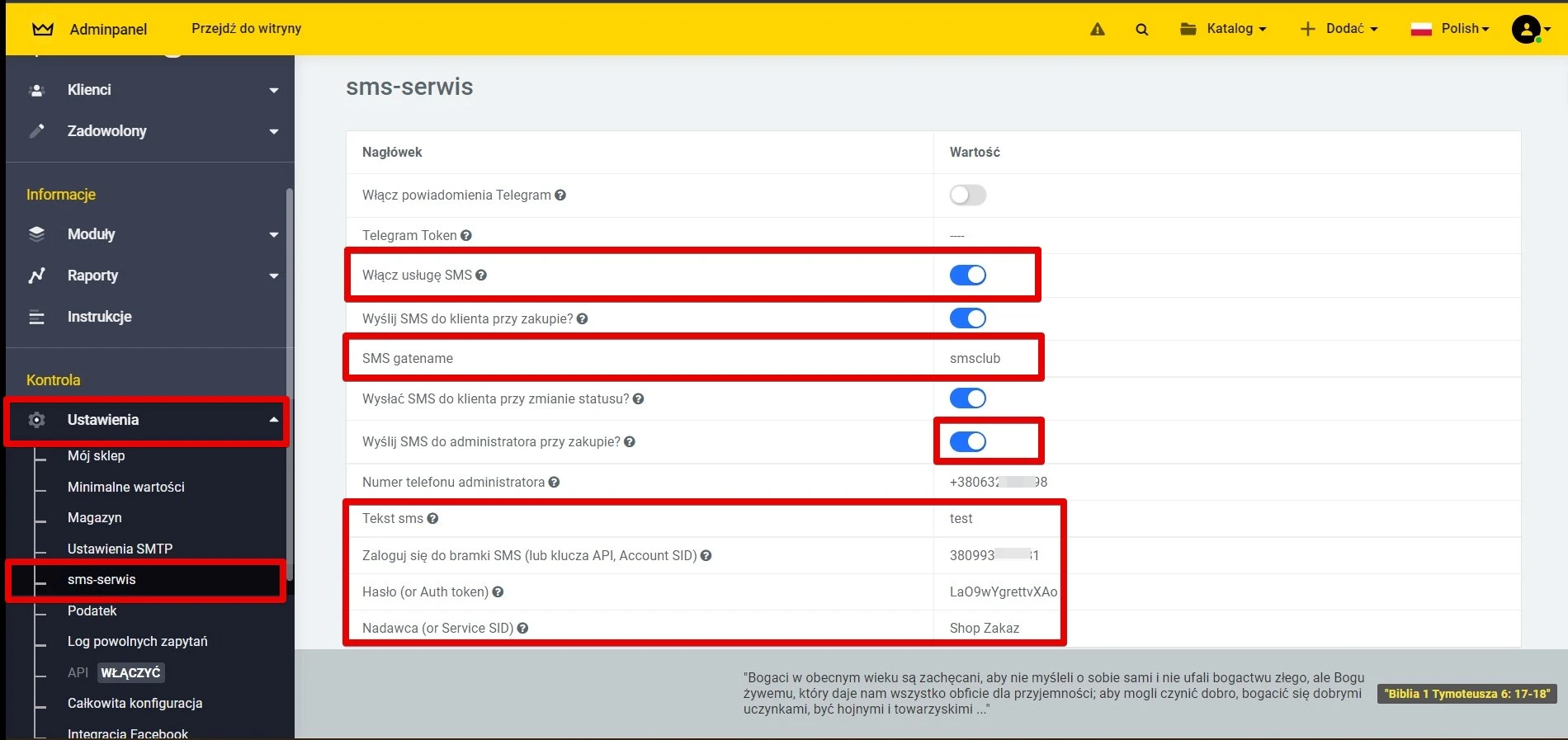Image resolution: width=1568 pixels, height=740 pixels.
Task: Open user account avatar menu
Action: [x=1528, y=29]
